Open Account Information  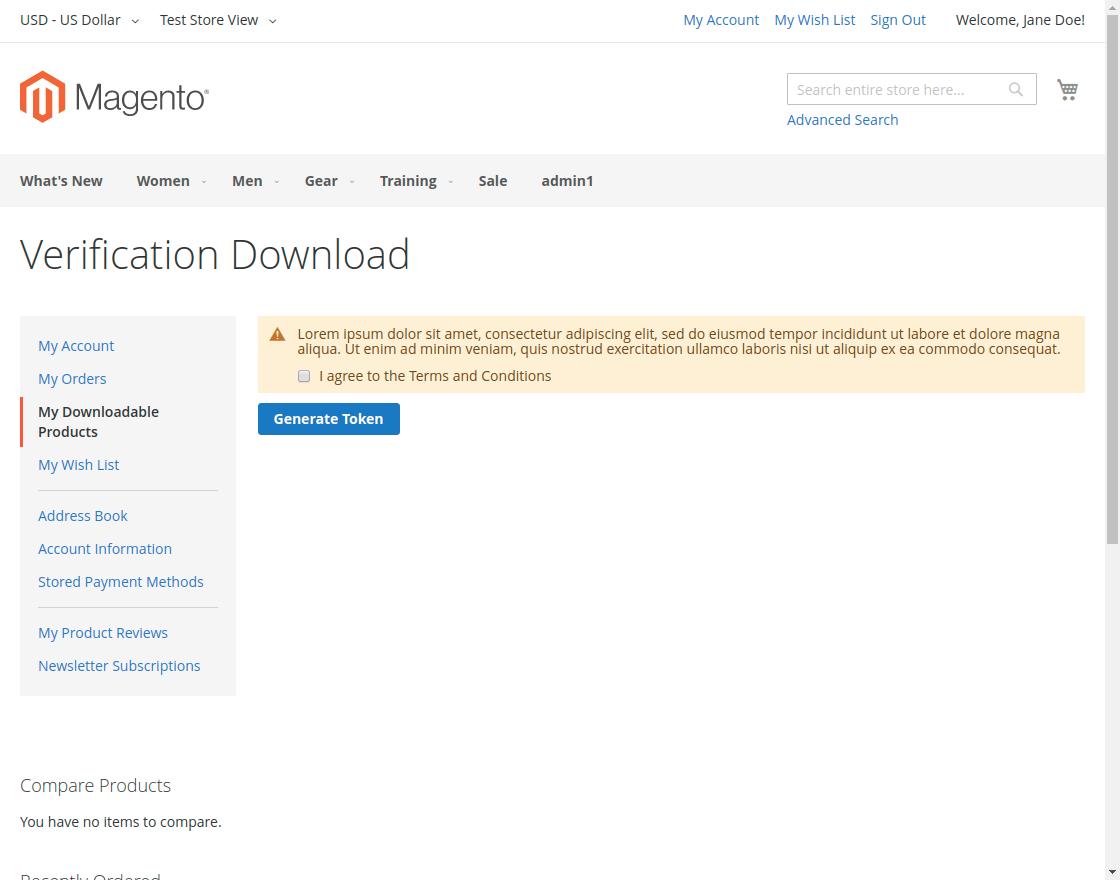[x=105, y=549]
